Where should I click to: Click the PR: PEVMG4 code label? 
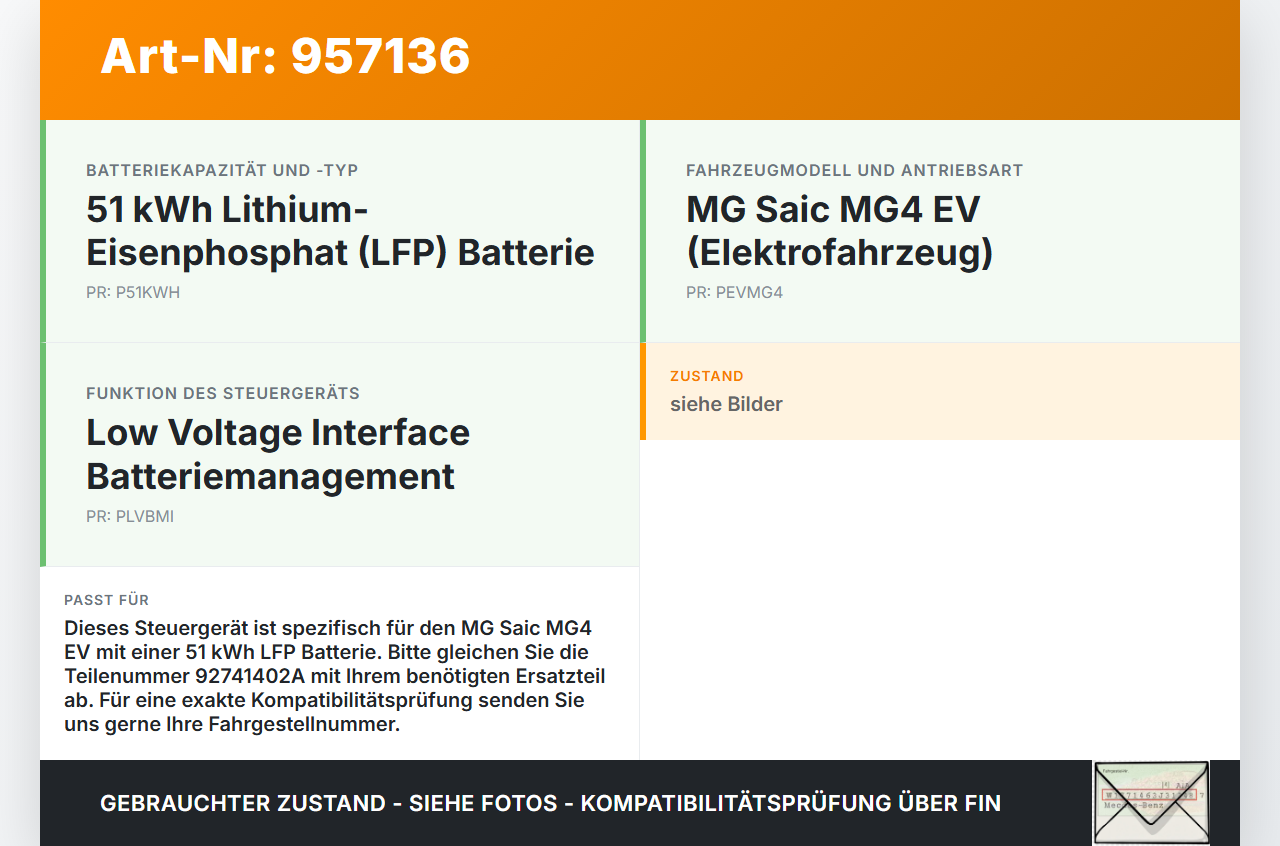point(734,293)
